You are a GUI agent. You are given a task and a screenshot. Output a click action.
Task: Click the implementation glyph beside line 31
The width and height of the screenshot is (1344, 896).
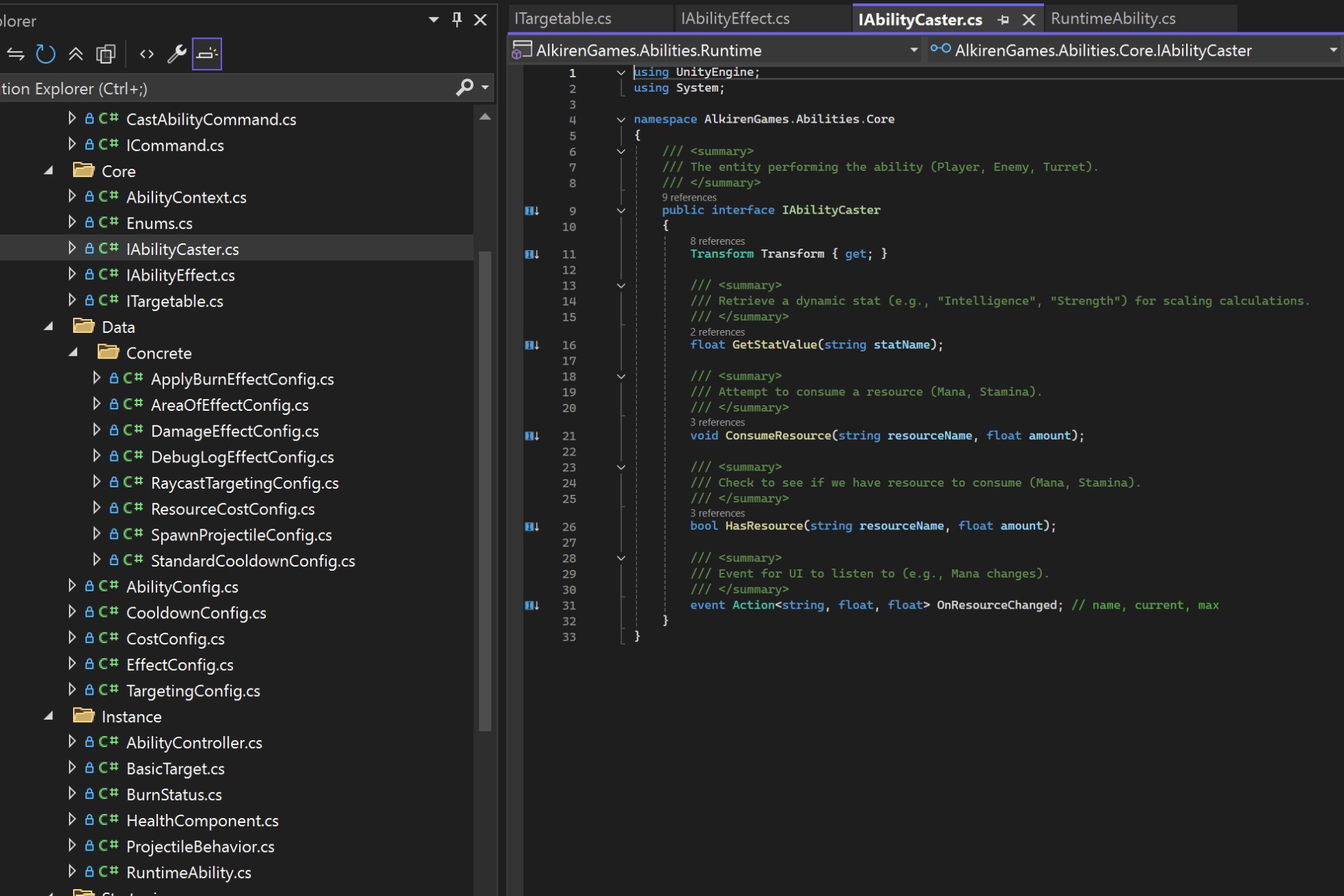tap(532, 605)
